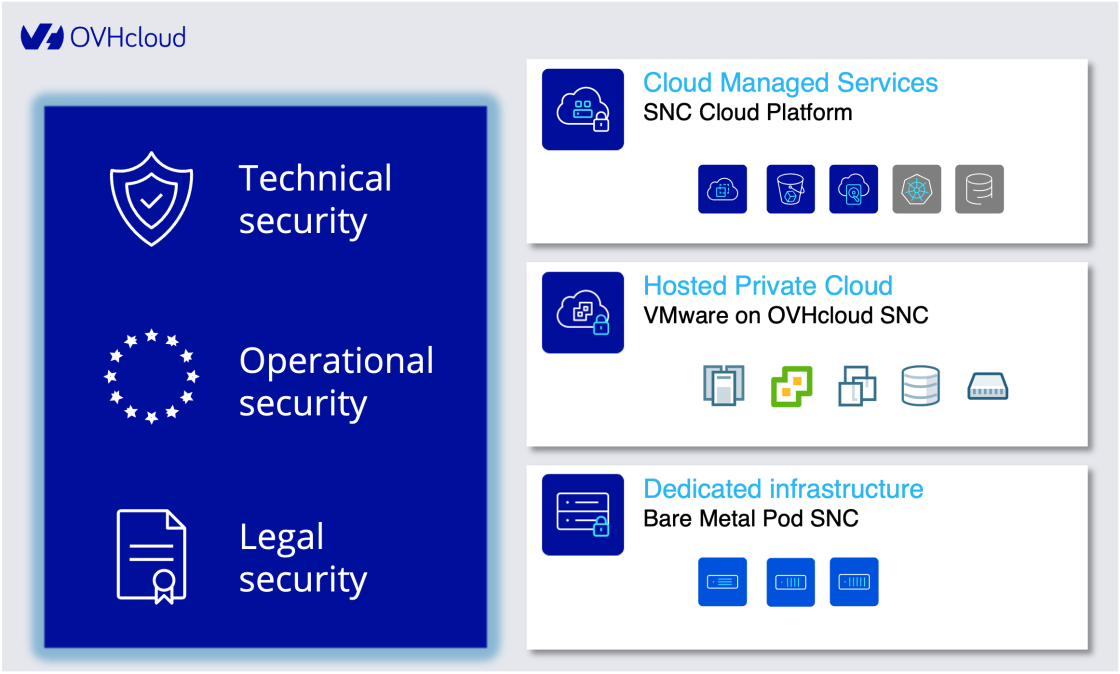Viewport: 1120px width, 674px height.
Task: Click the green VMware vSphere icon
Action: [x=791, y=386]
